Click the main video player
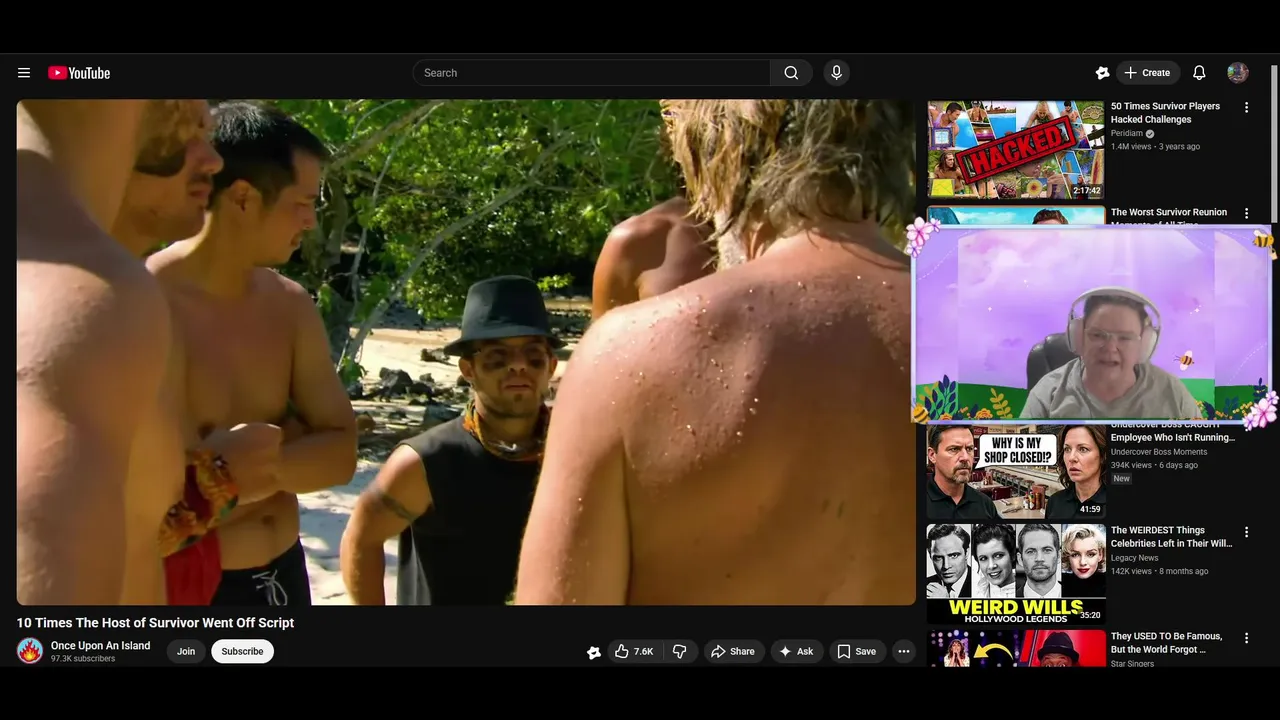This screenshot has width=1280, height=720. [466, 352]
